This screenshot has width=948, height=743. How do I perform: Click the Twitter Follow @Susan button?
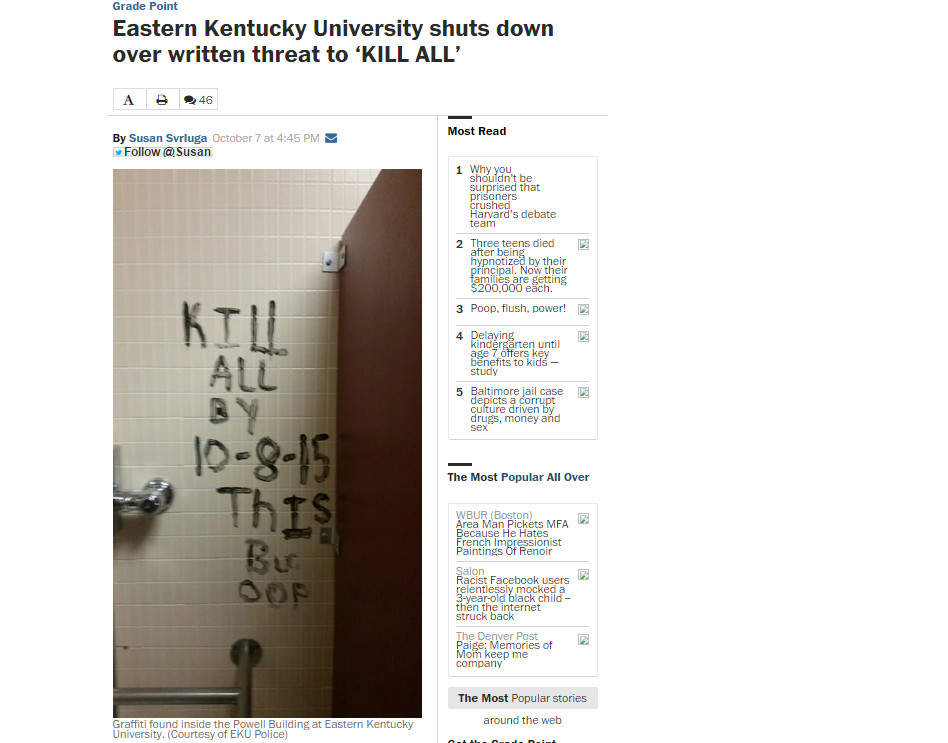(x=163, y=152)
